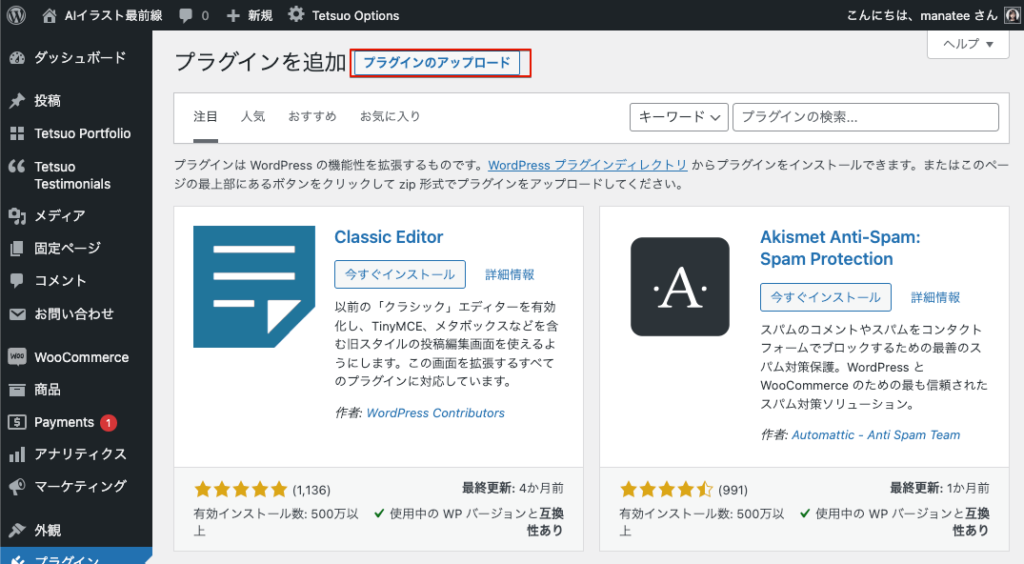This screenshot has height=564, width=1024.
Task: Open the comments bubble icon in admin bar
Action: 186,16
